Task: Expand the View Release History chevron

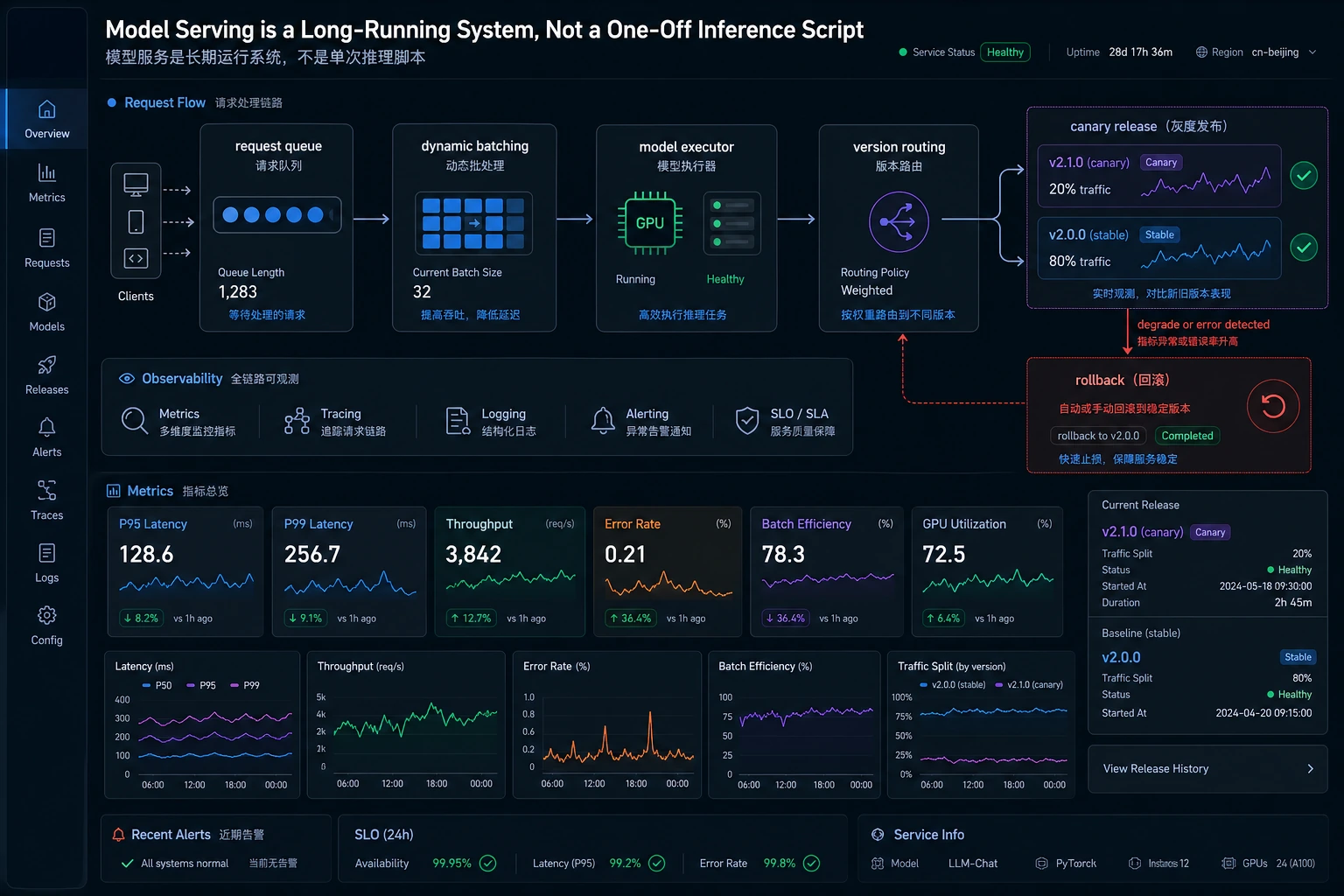Action: pyautogui.click(x=1310, y=769)
